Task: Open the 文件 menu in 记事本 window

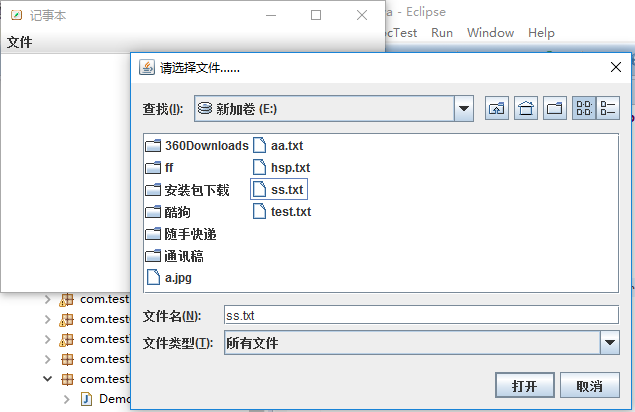Action: point(19,42)
